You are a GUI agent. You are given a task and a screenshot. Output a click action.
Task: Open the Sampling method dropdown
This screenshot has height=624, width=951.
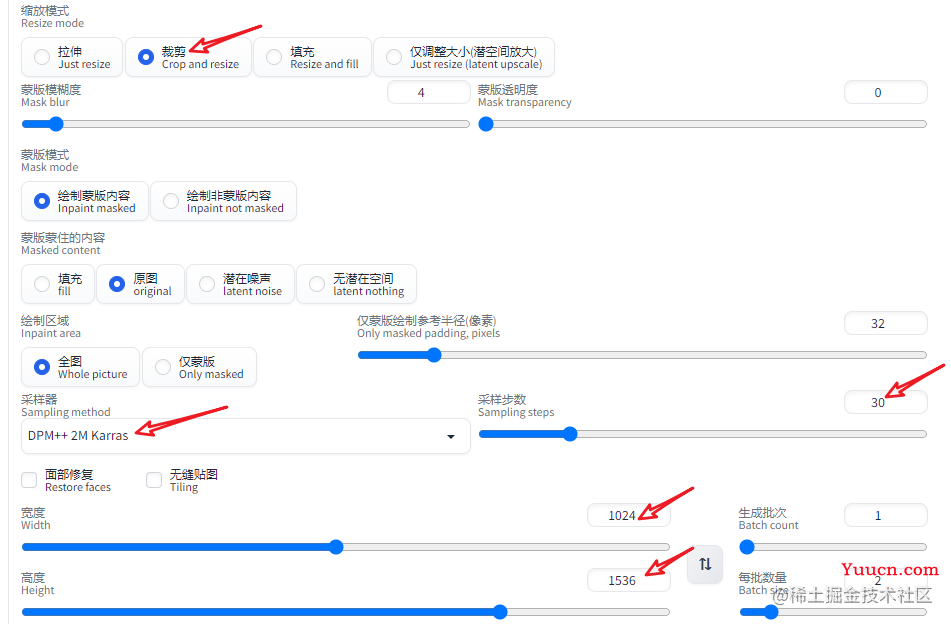246,436
